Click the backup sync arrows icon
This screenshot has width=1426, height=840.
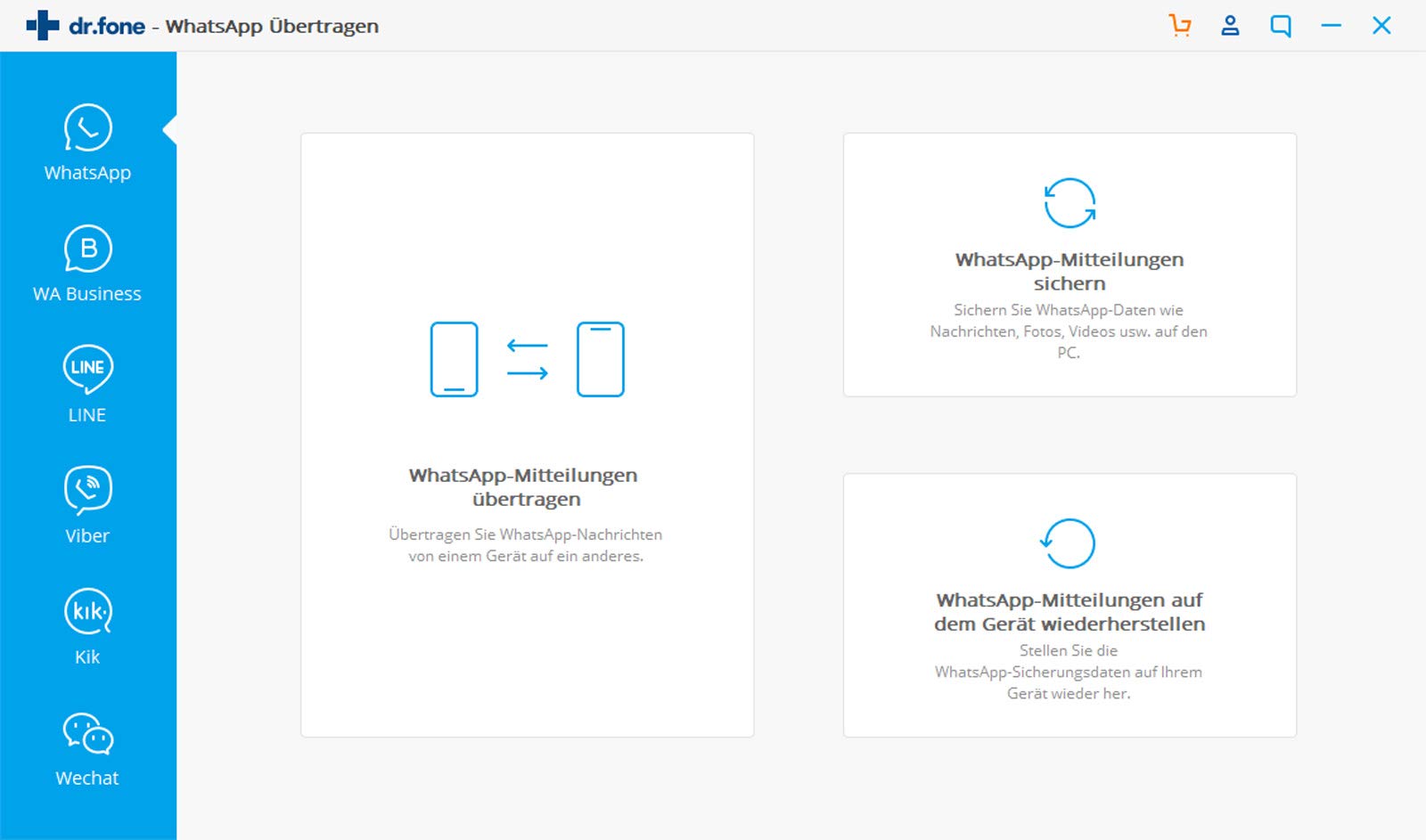tap(1069, 203)
